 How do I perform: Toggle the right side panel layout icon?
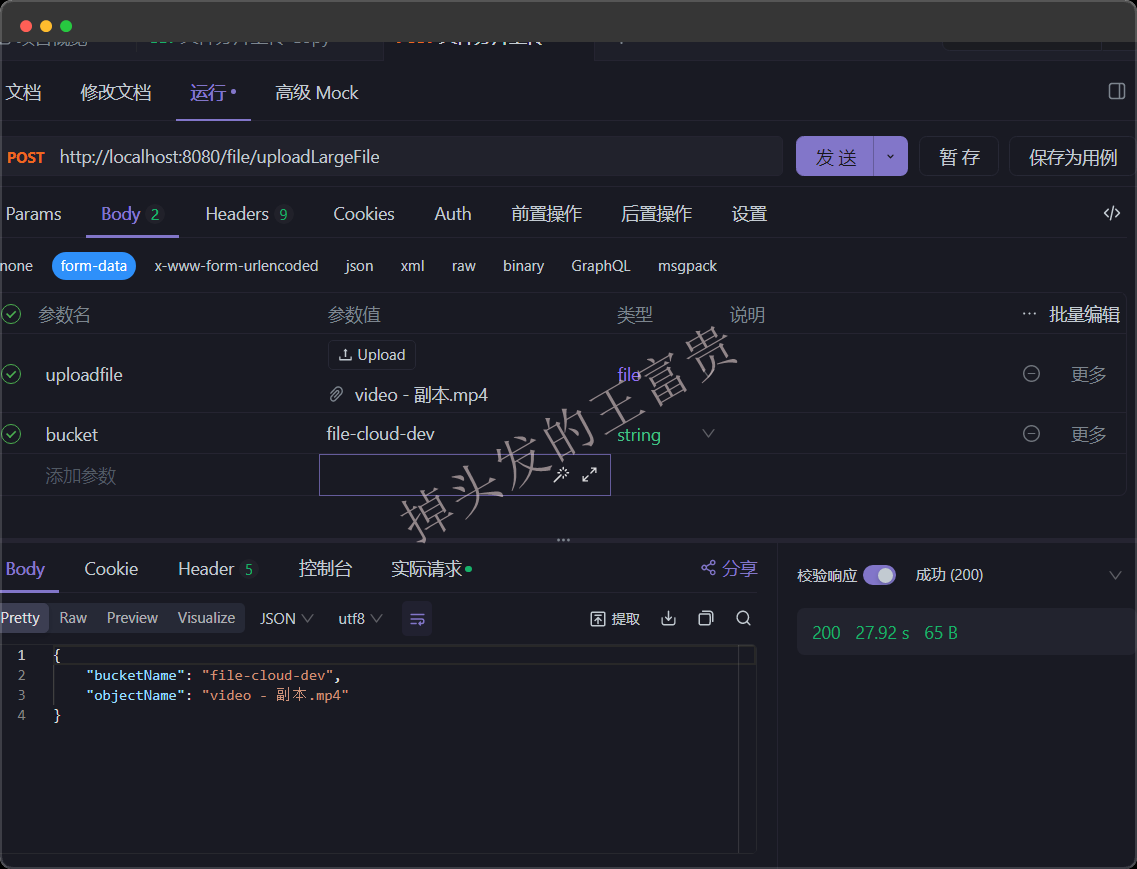pos(1117,91)
